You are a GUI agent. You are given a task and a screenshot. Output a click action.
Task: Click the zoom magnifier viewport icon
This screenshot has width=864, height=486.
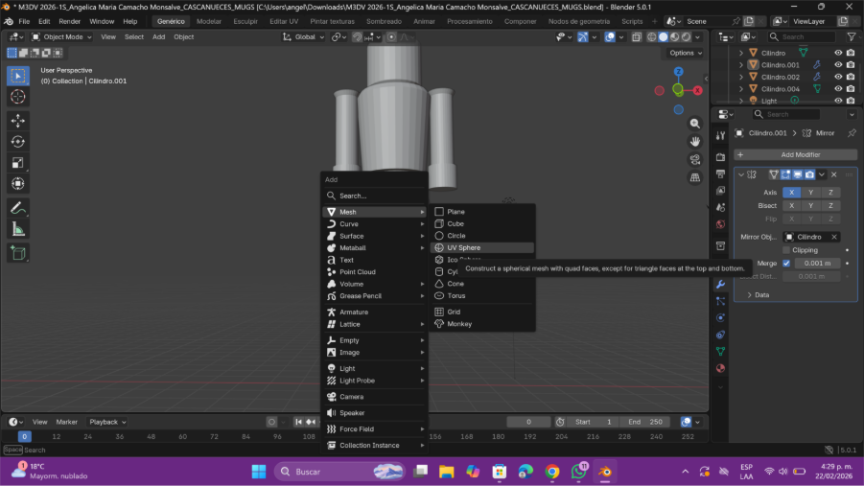tap(695, 124)
